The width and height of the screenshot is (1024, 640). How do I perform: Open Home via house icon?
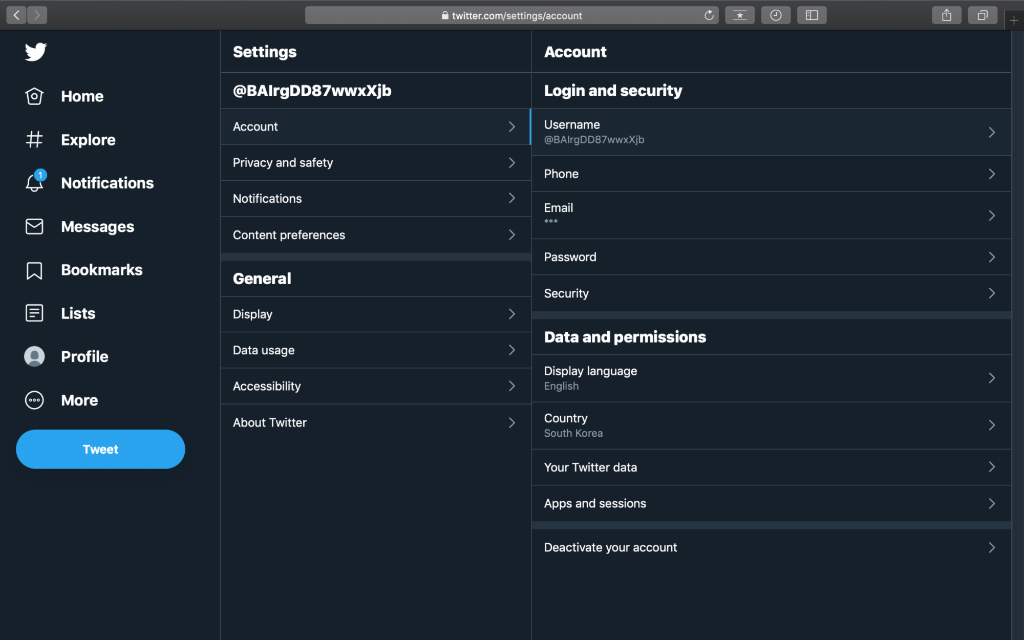pyautogui.click(x=34, y=97)
